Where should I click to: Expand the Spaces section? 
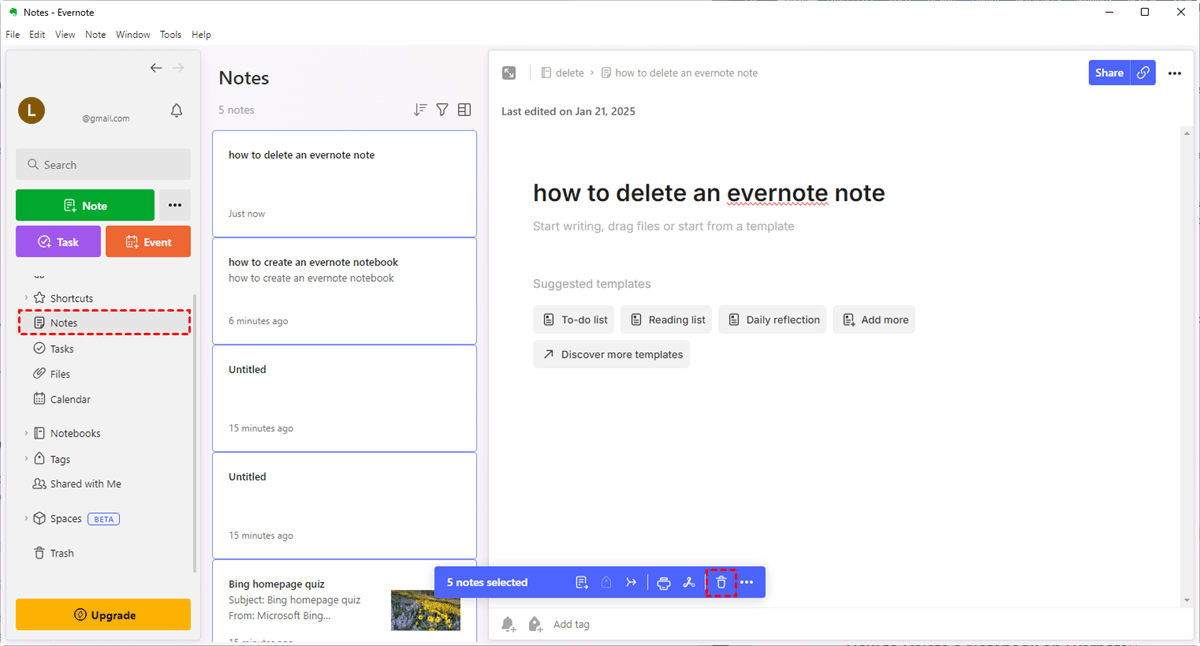point(27,519)
